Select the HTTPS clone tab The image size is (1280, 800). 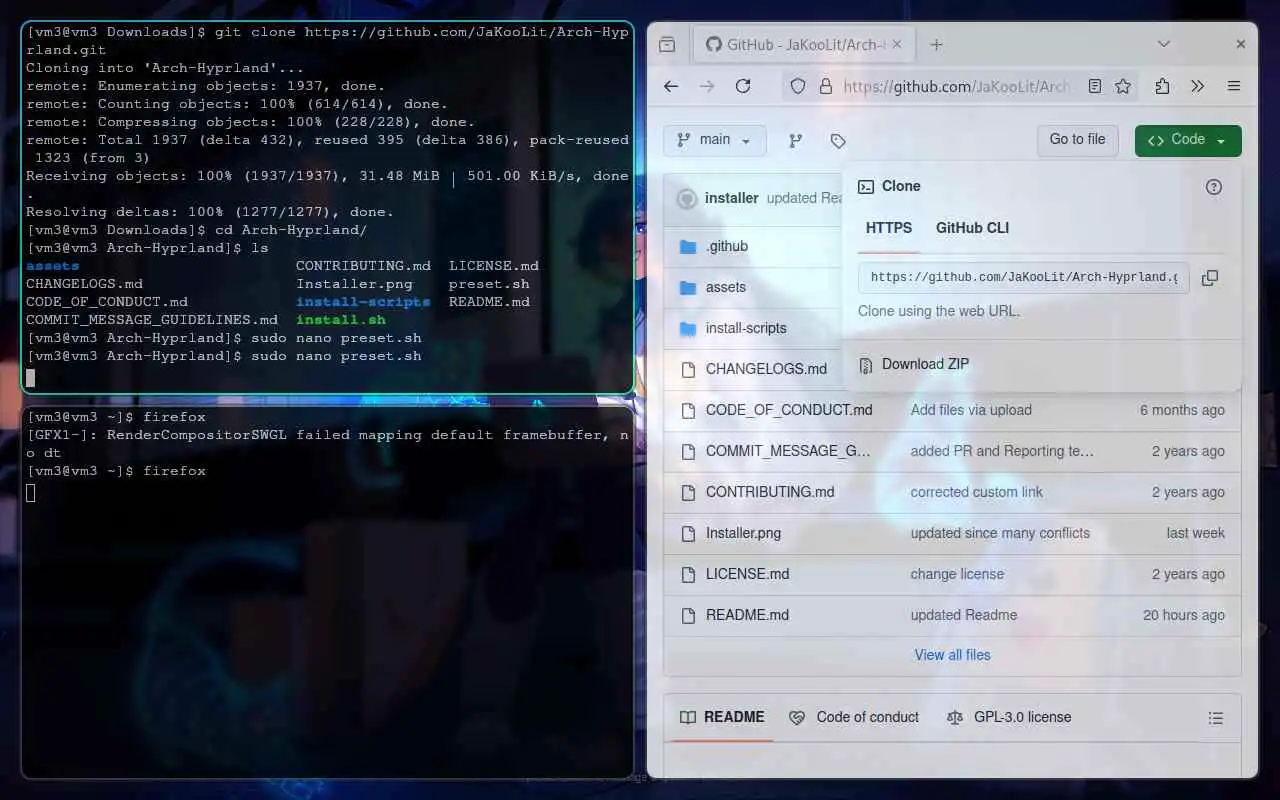point(889,228)
